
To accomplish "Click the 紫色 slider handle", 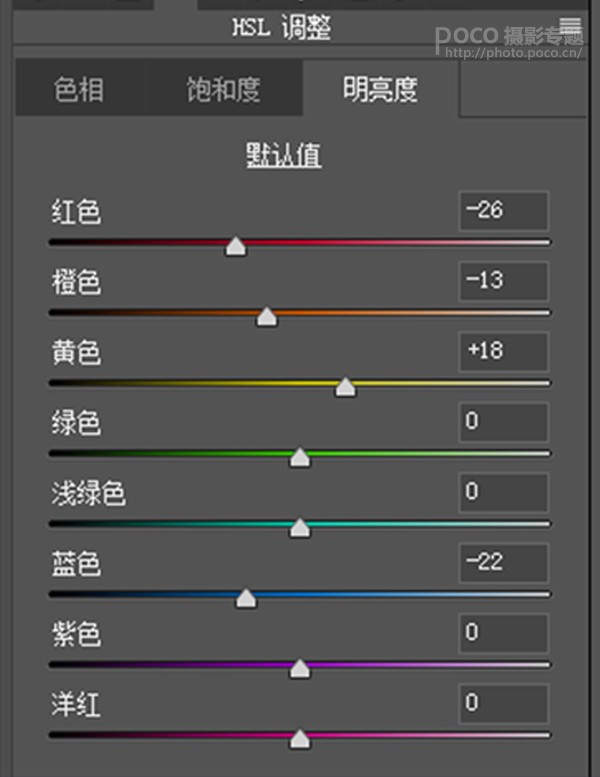I will (x=299, y=669).
